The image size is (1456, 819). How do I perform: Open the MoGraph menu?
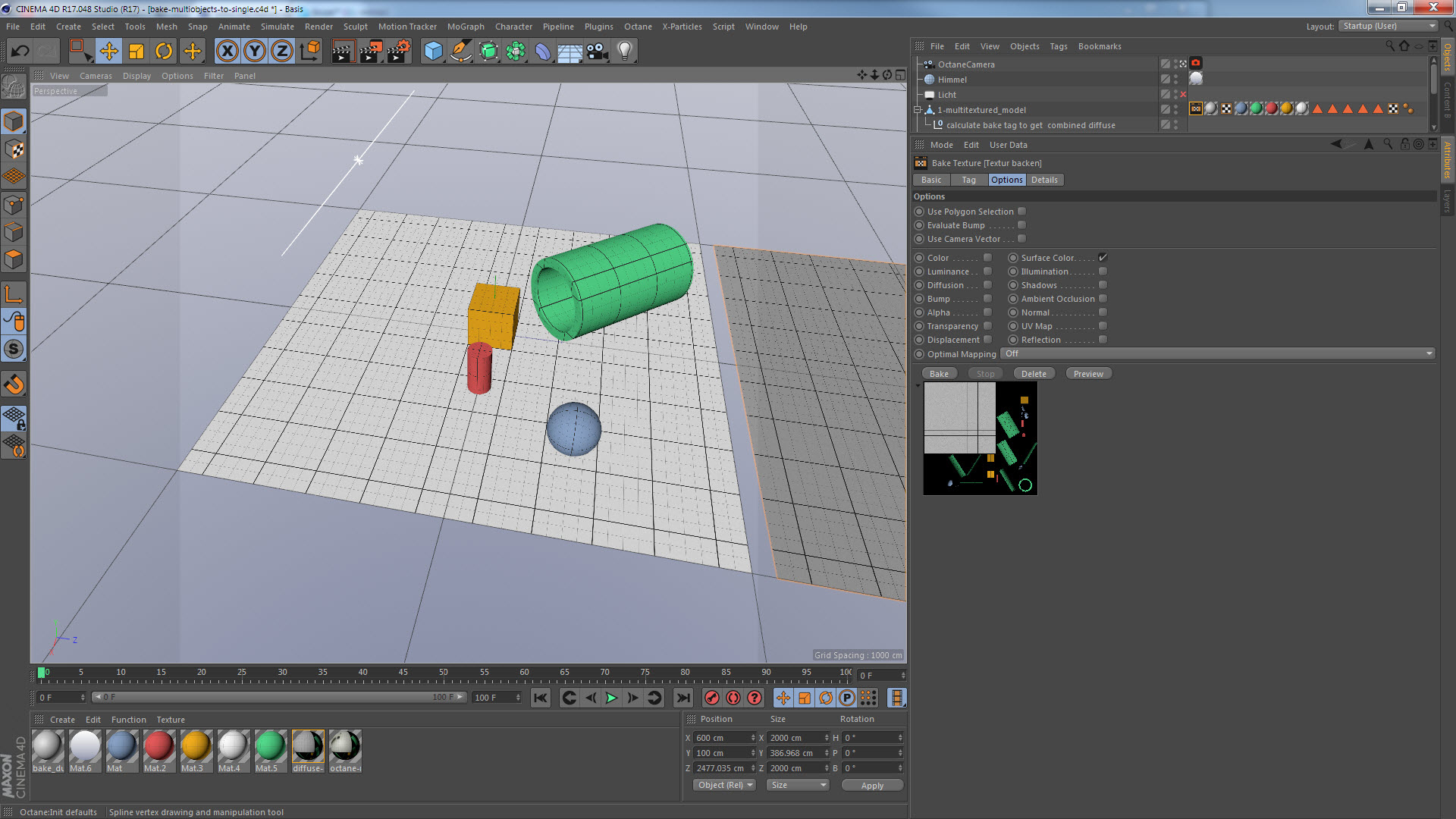(x=465, y=27)
